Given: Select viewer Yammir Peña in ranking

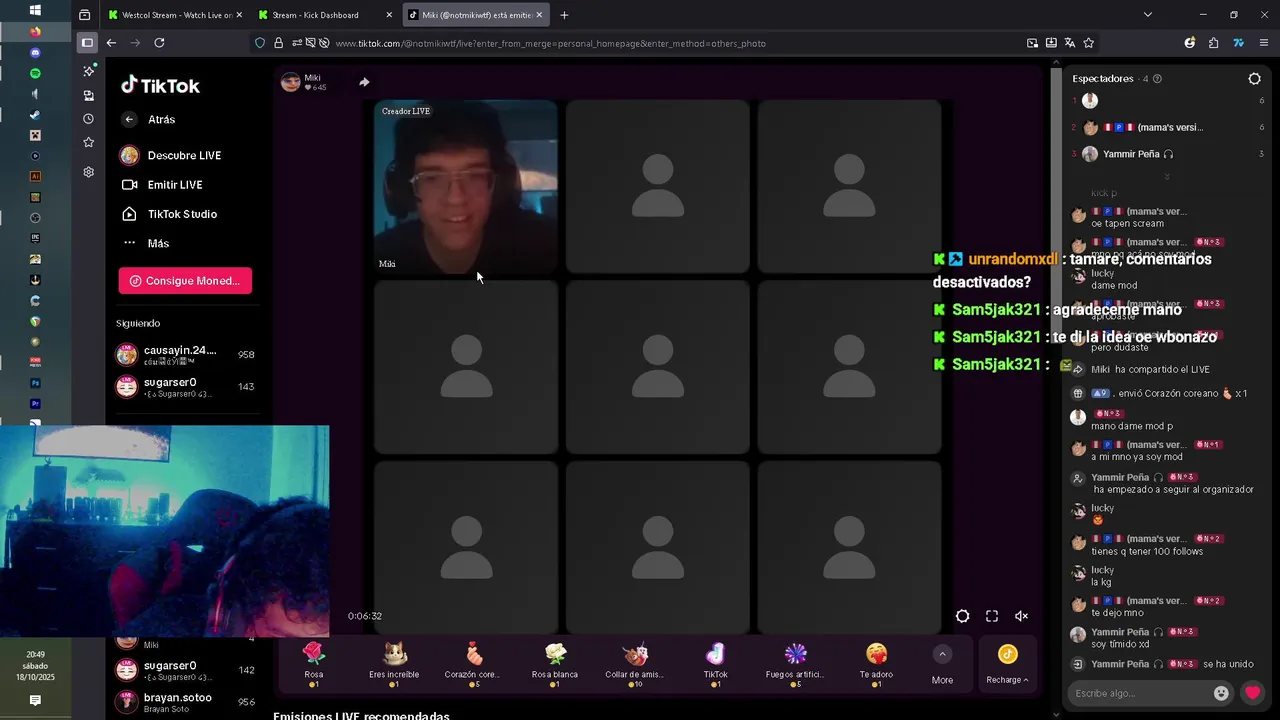Looking at the screenshot, I should pyautogui.click(x=1168, y=154).
